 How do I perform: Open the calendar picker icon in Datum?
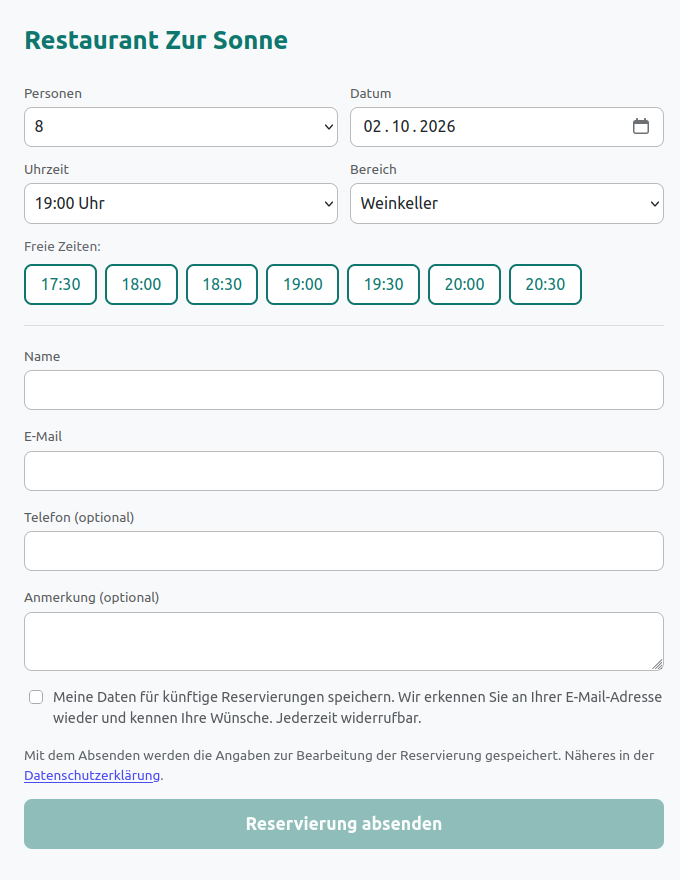point(641,126)
